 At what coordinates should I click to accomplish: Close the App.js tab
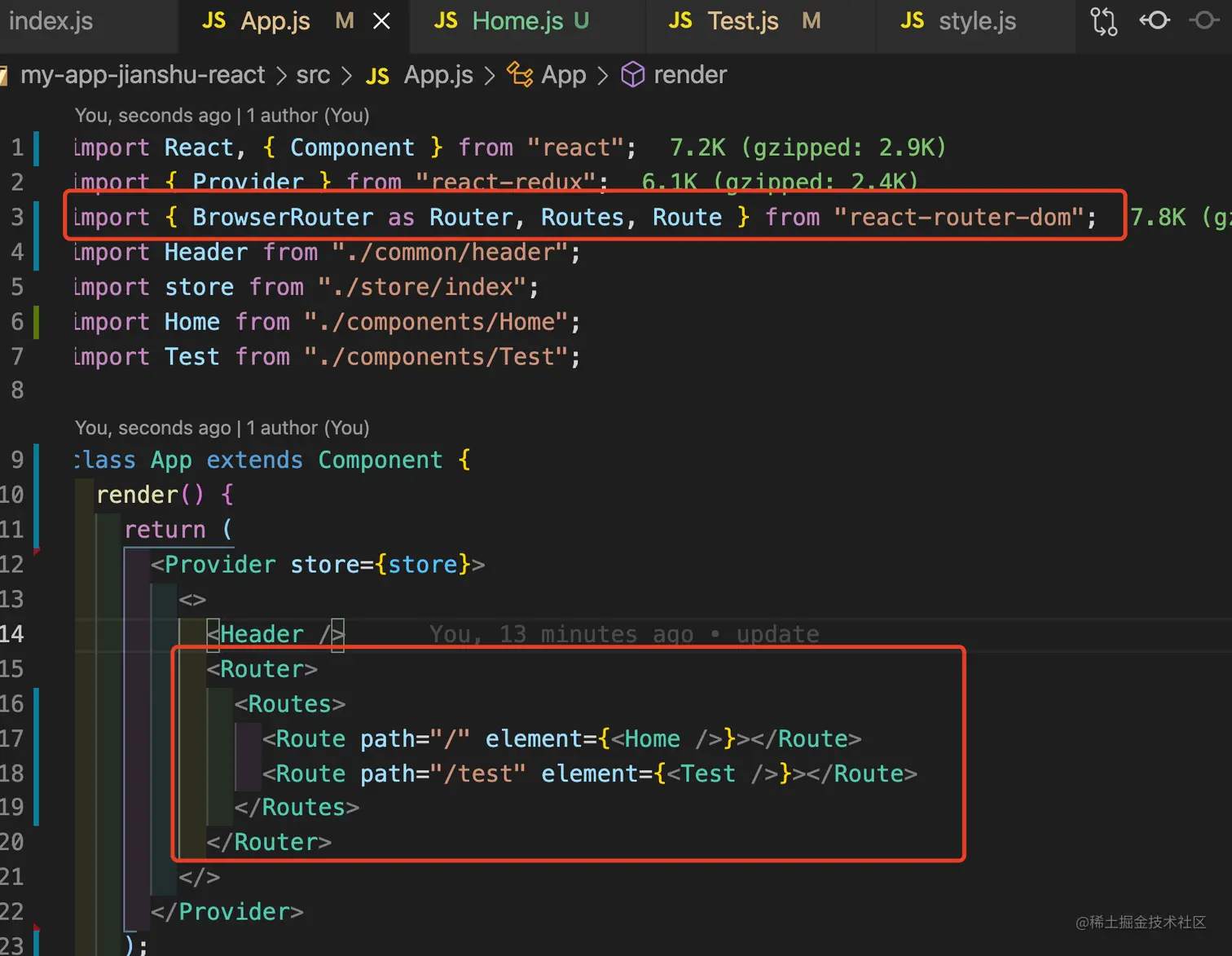381,21
